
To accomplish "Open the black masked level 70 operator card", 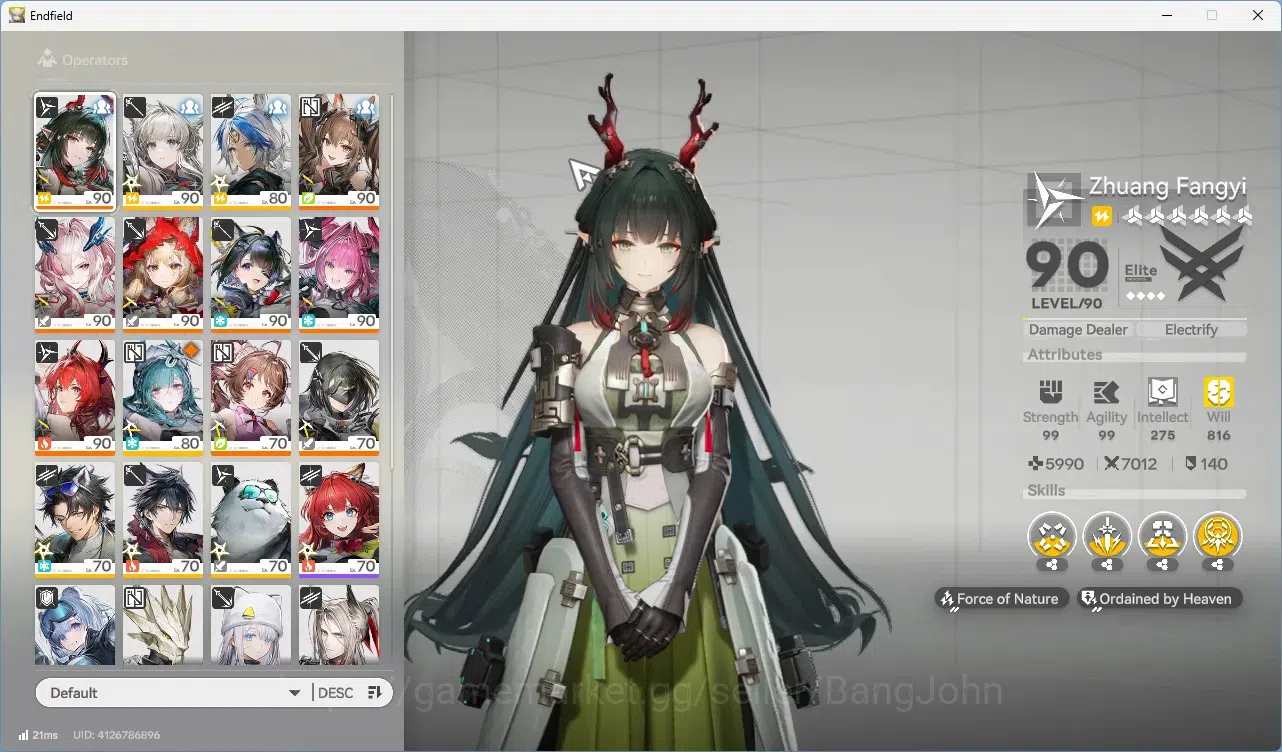I will [339, 397].
